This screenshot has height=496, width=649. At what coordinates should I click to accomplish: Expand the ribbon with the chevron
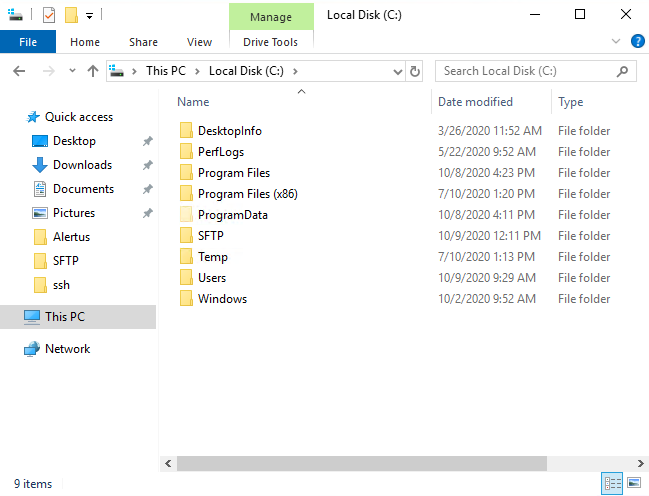616,41
